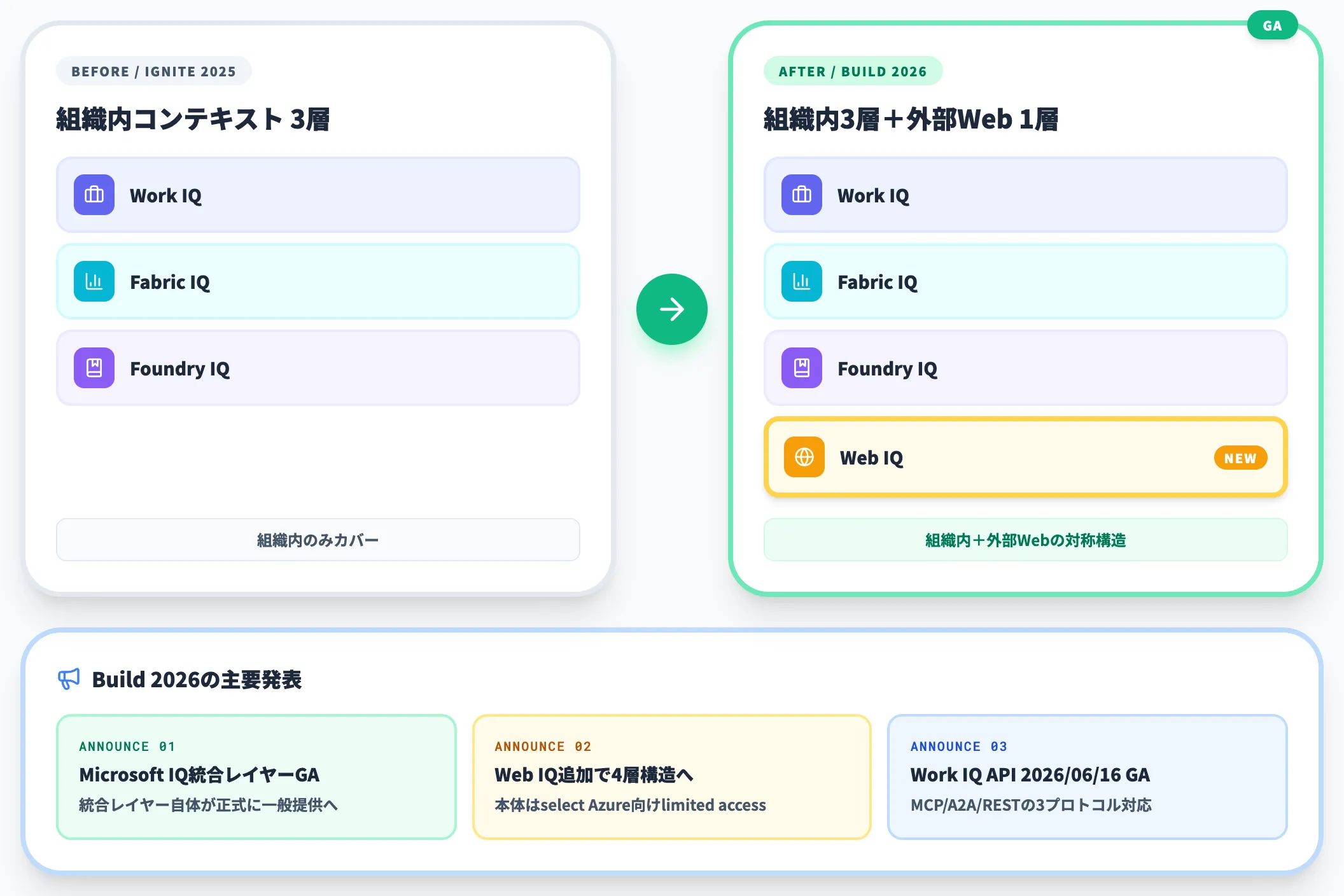Click the Foundry IQ bookmark icon in Before panel
1344x896 pixels.
pyautogui.click(x=94, y=368)
